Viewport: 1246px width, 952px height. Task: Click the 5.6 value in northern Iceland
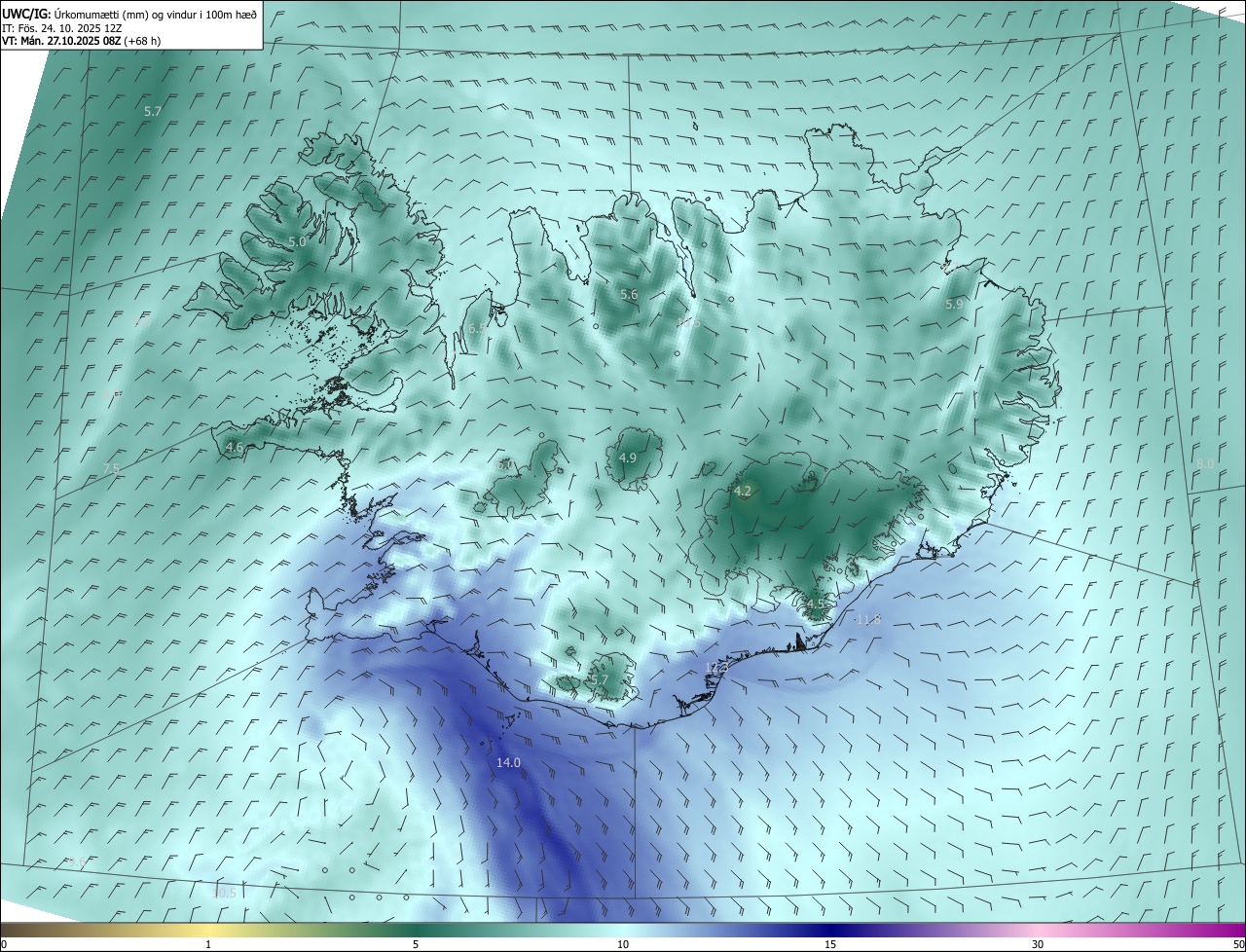629,294
